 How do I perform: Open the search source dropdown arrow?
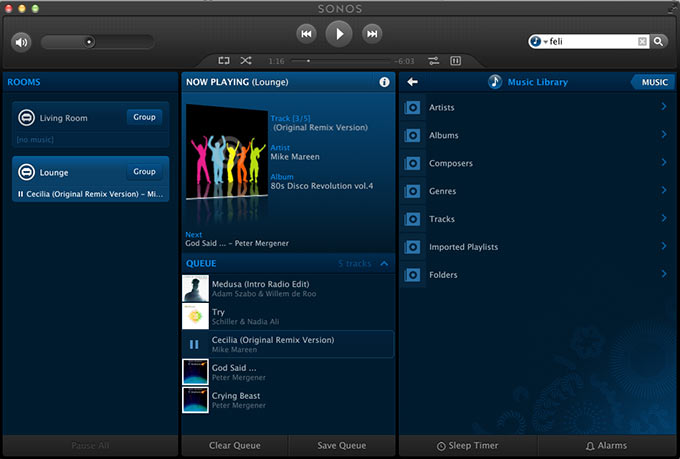point(545,42)
